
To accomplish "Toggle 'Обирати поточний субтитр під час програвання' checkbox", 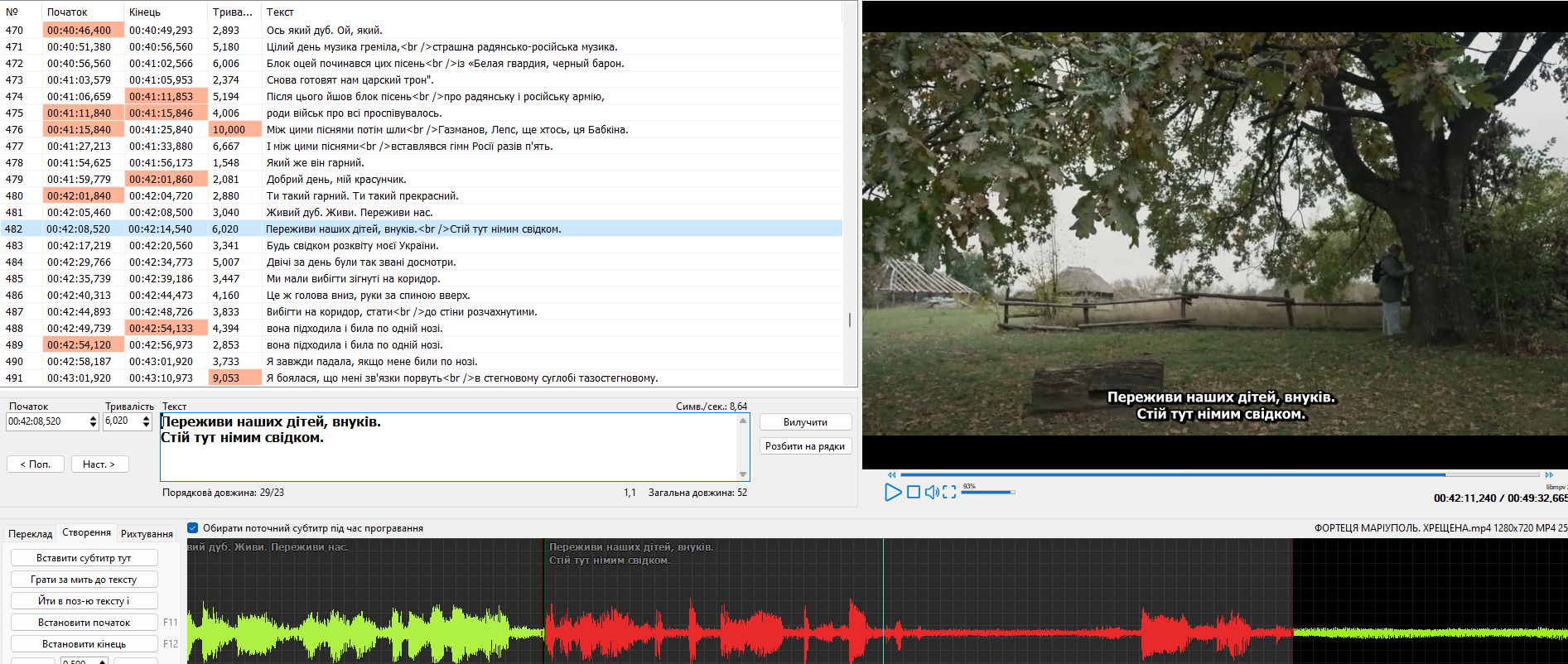I will tap(192, 527).
